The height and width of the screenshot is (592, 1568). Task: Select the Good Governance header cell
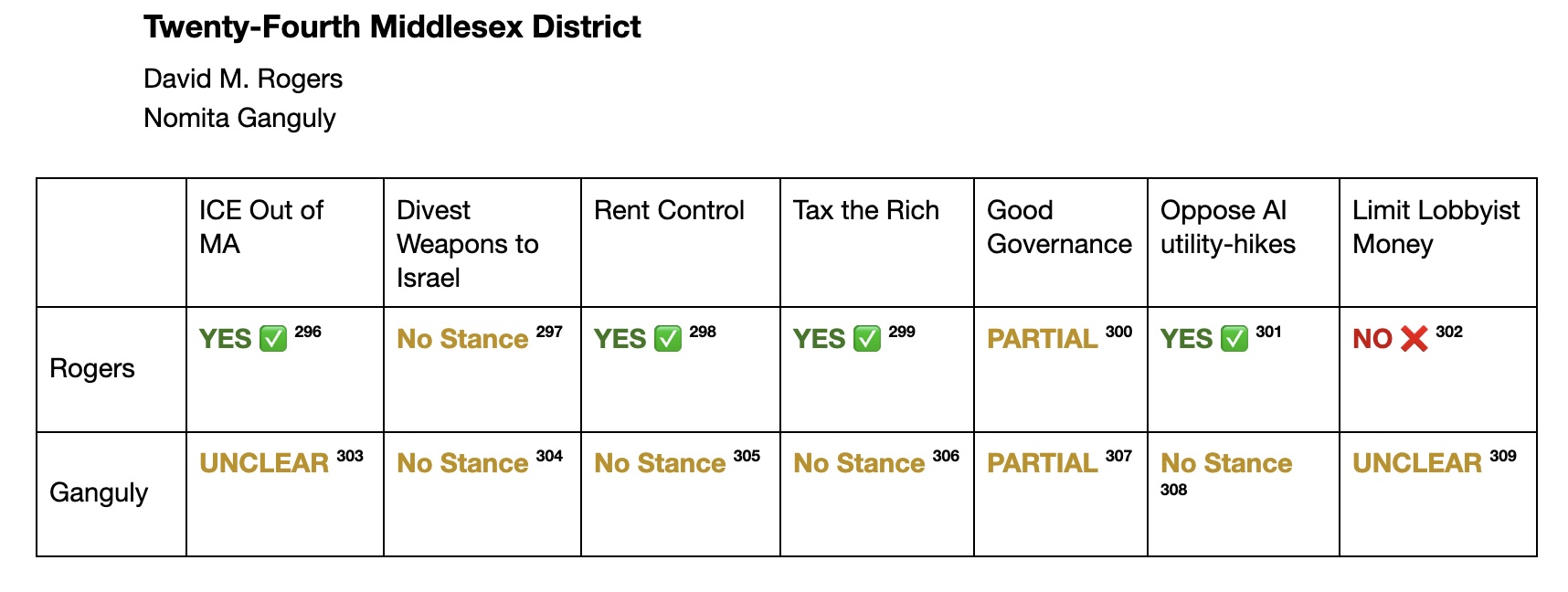1061,243
